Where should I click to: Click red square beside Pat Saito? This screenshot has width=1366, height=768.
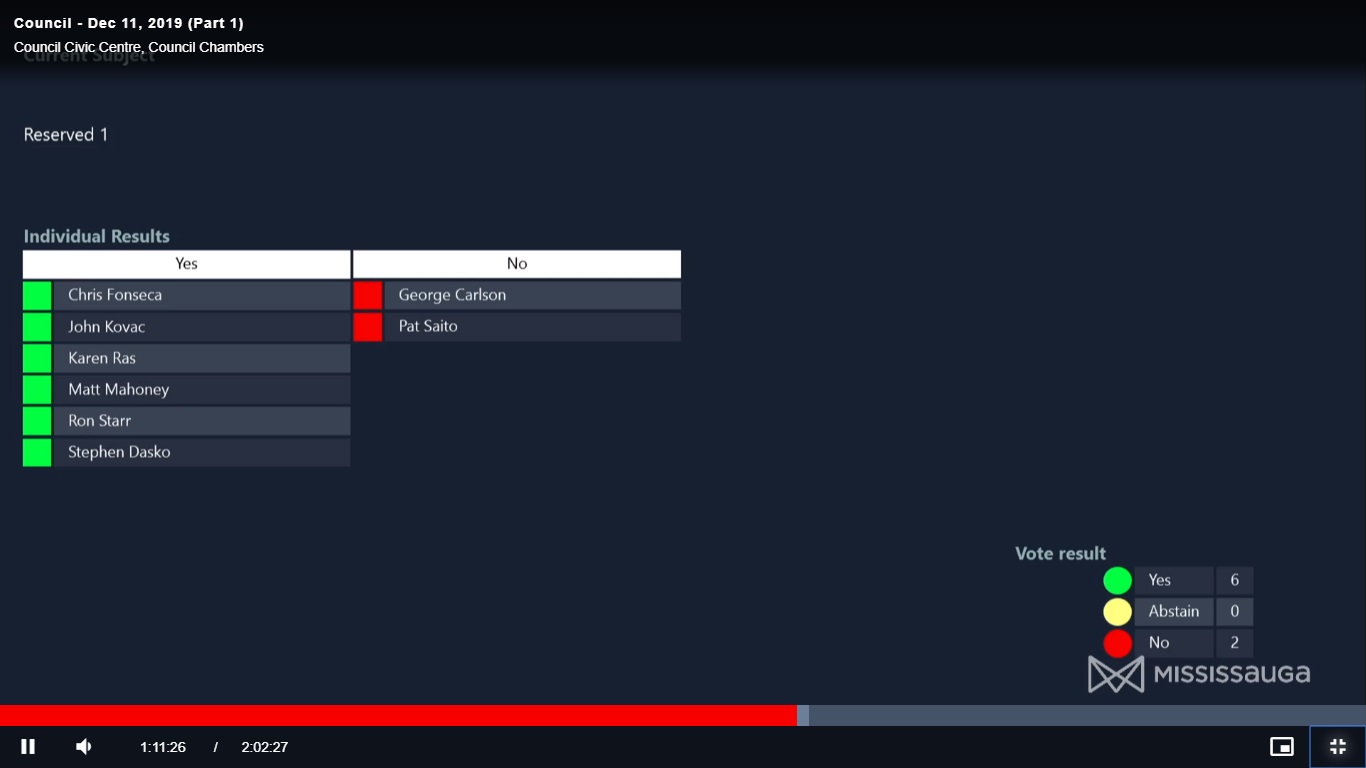coord(368,327)
